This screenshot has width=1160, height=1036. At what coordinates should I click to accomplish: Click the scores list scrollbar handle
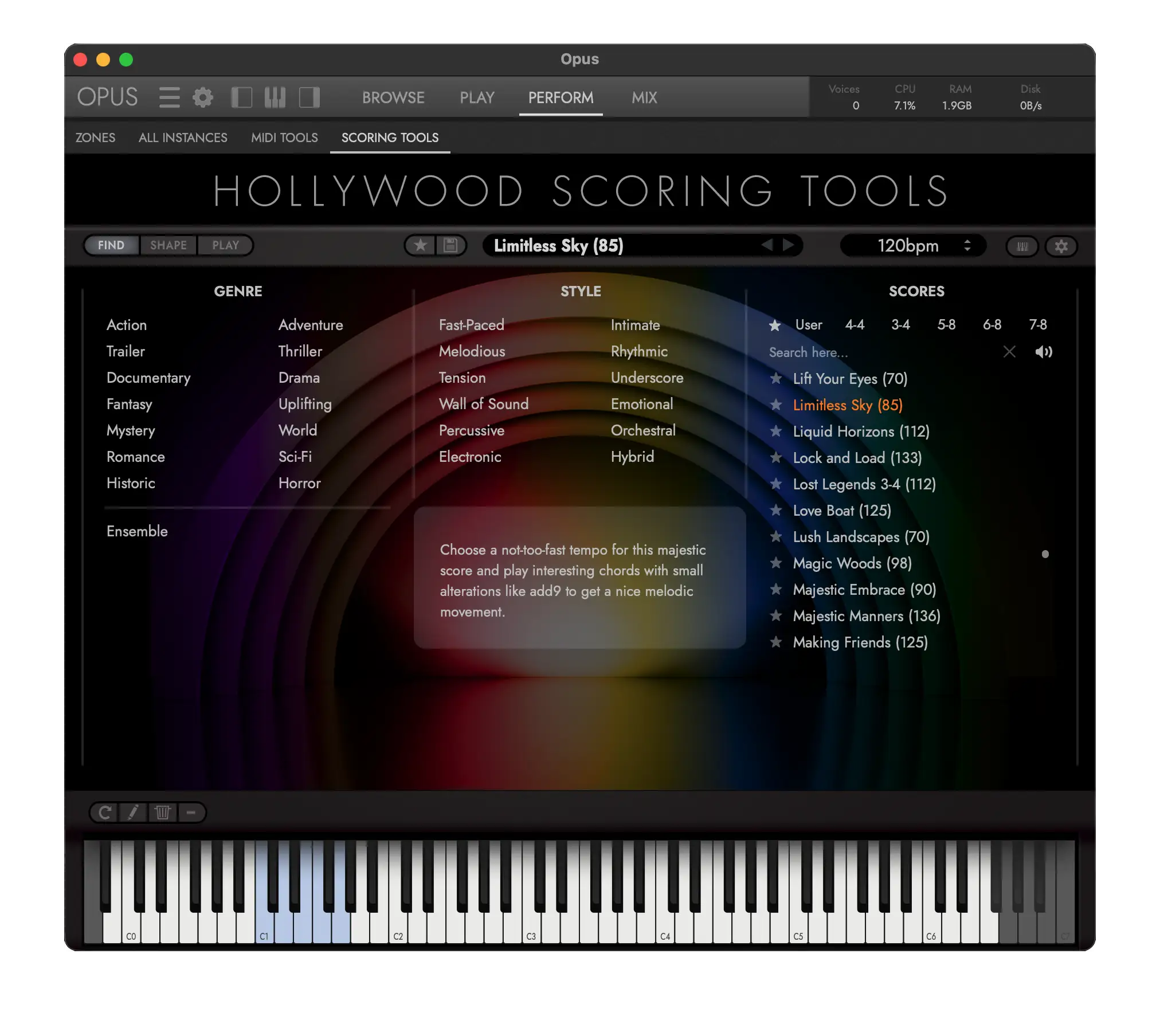(1045, 554)
